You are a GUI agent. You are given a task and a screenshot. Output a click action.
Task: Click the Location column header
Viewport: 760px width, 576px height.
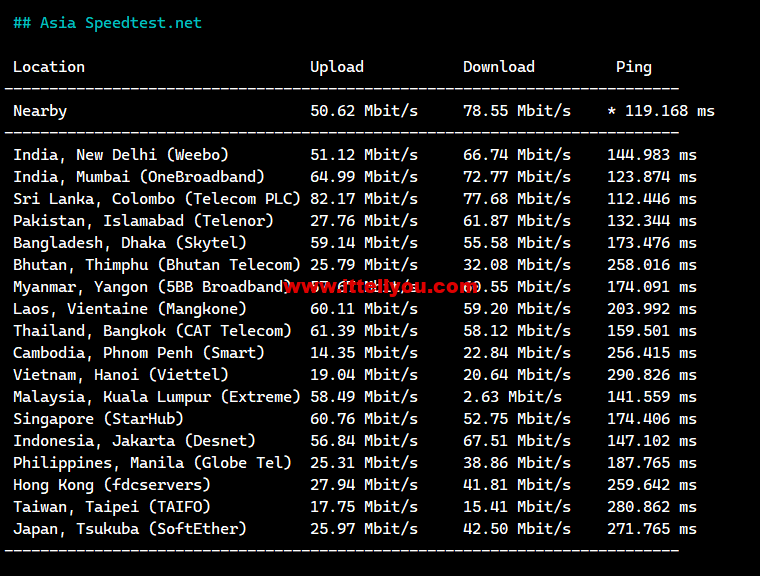click(49, 67)
